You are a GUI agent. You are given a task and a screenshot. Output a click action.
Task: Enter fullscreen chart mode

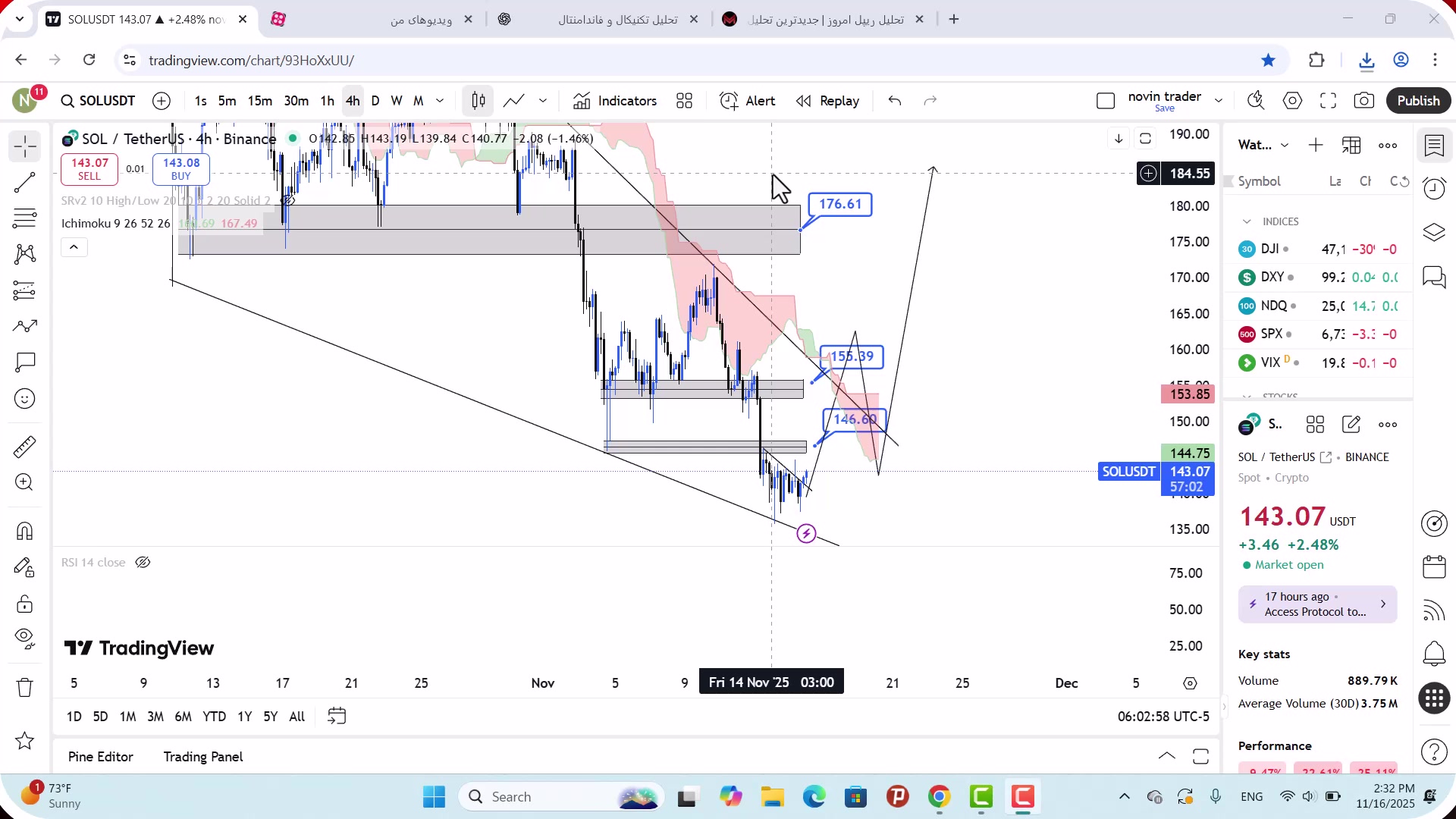(x=1328, y=101)
